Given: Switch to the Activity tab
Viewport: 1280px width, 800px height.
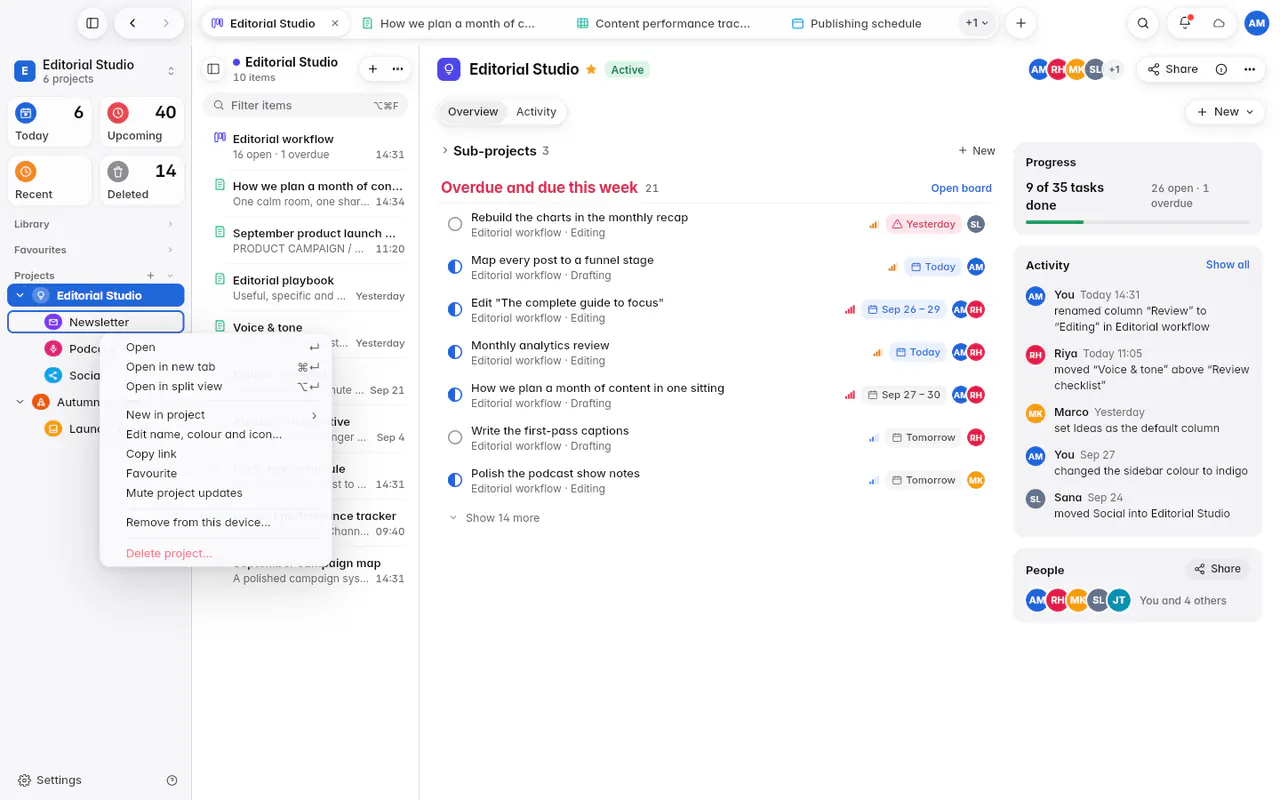Looking at the screenshot, I should [x=536, y=112].
